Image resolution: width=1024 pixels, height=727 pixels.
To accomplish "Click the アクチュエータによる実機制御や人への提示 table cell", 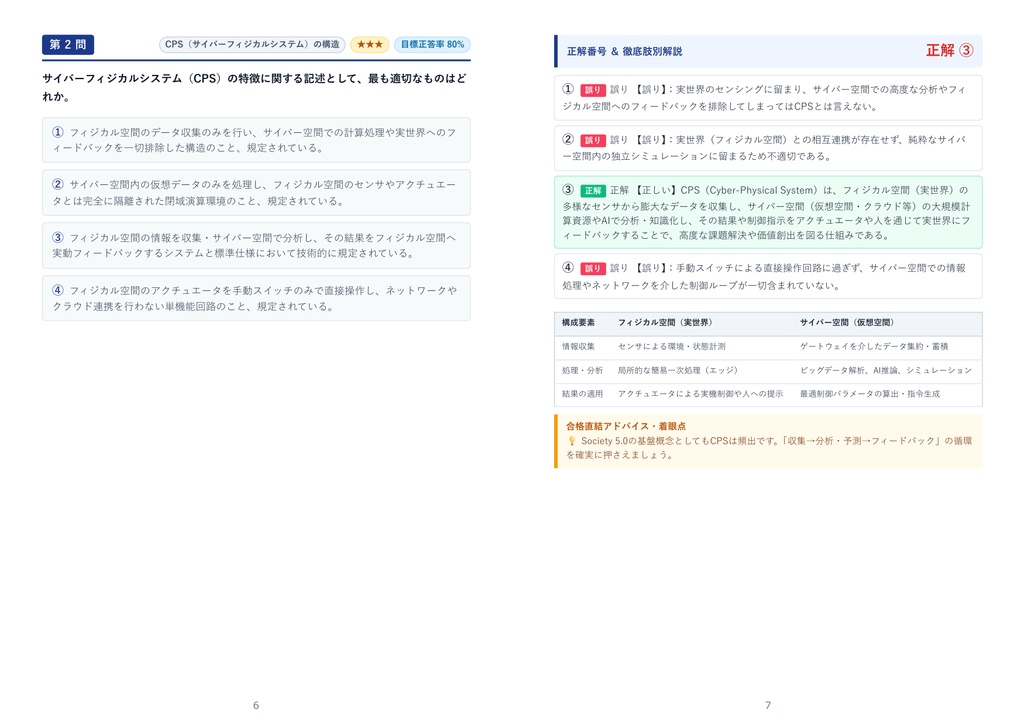I will click(x=700, y=394).
